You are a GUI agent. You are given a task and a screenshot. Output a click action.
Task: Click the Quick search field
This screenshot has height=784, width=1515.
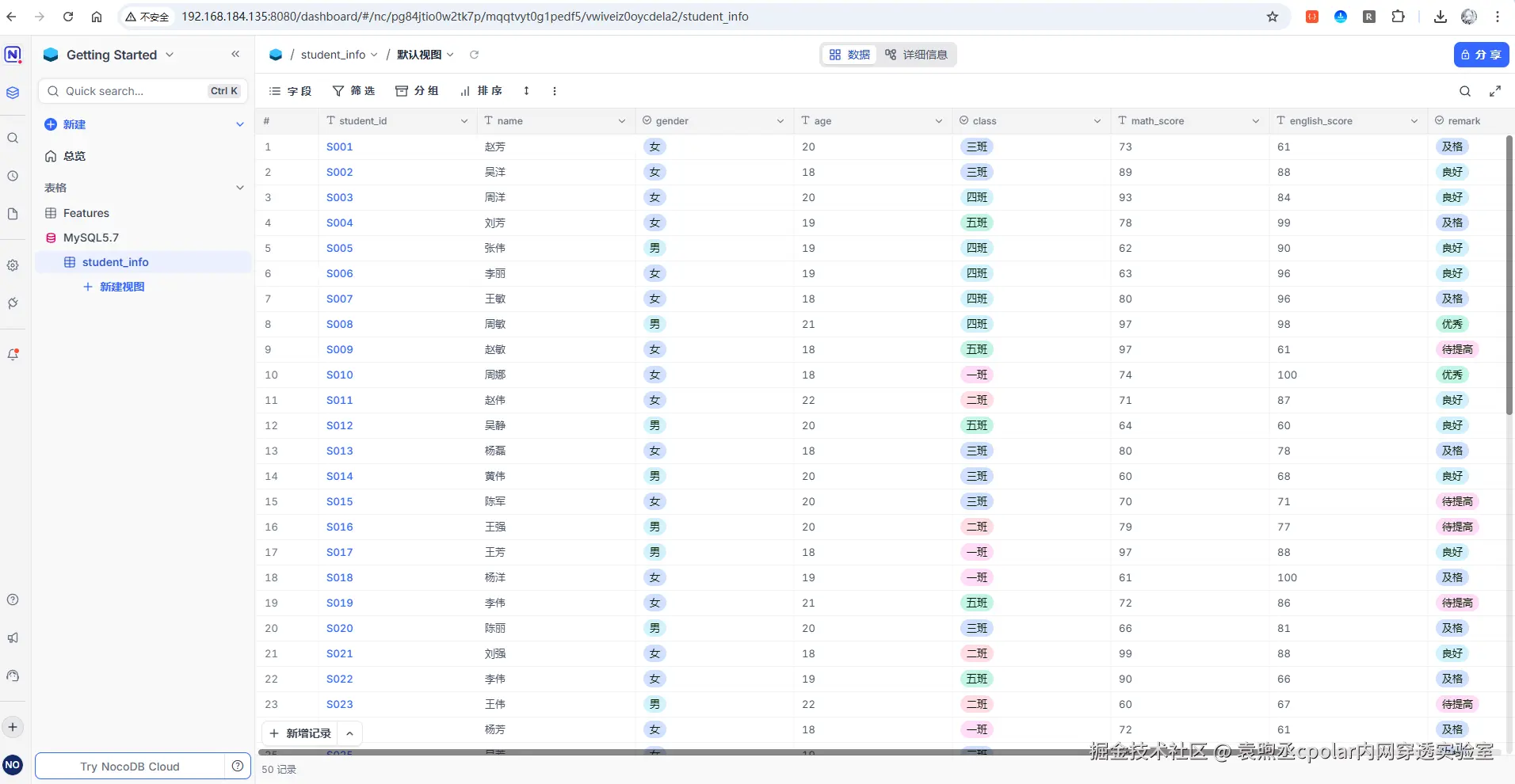(x=143, y=91)
